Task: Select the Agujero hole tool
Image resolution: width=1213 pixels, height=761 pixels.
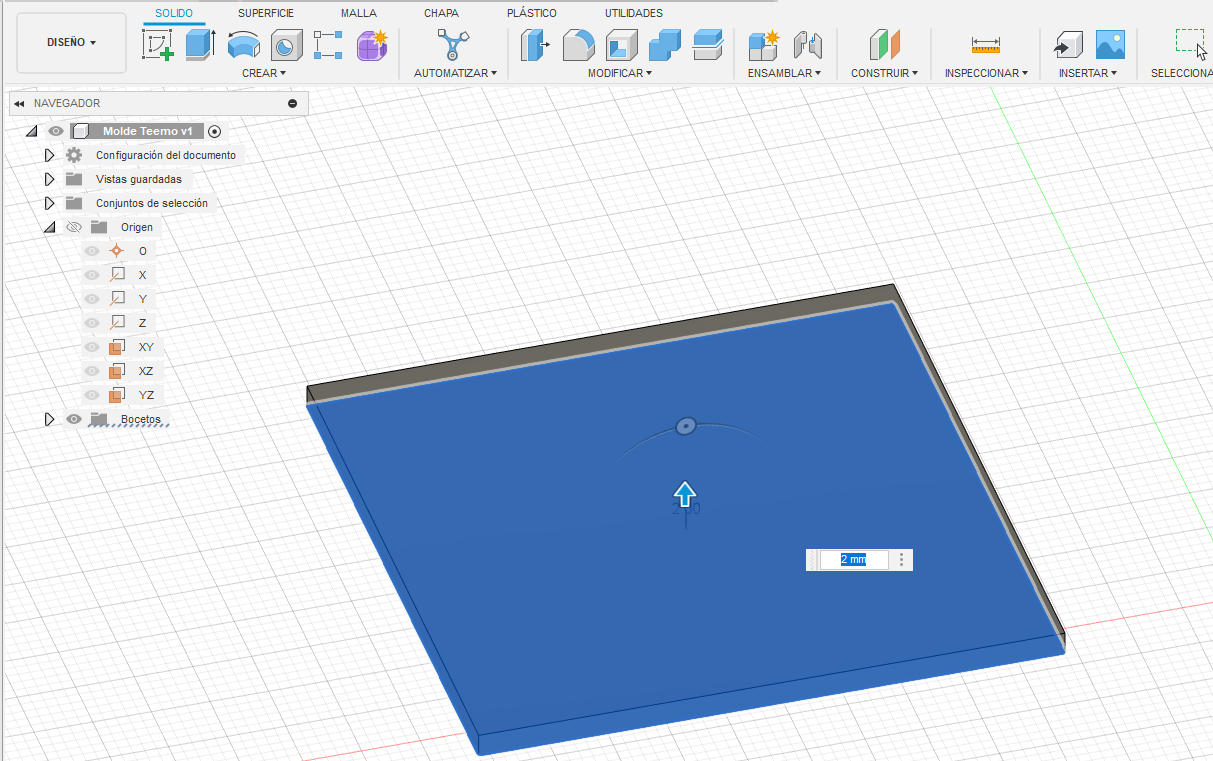Action: point(287,42)
